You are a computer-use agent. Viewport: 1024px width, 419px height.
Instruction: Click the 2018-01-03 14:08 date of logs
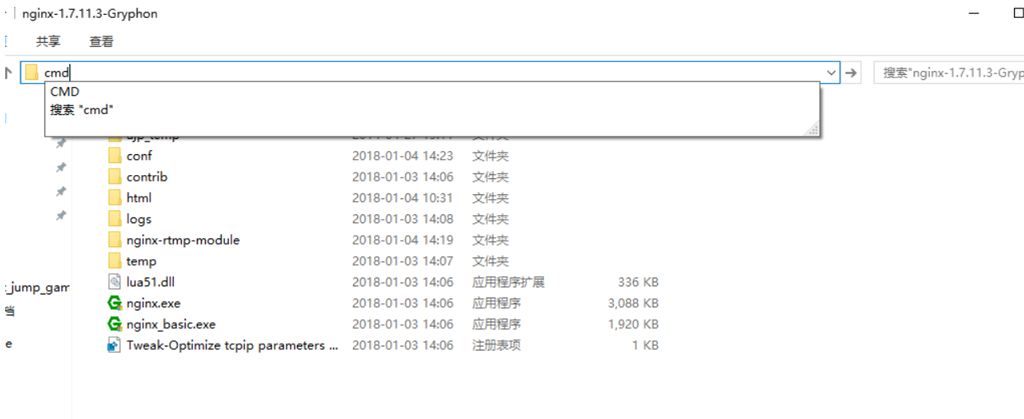[402, 219]
